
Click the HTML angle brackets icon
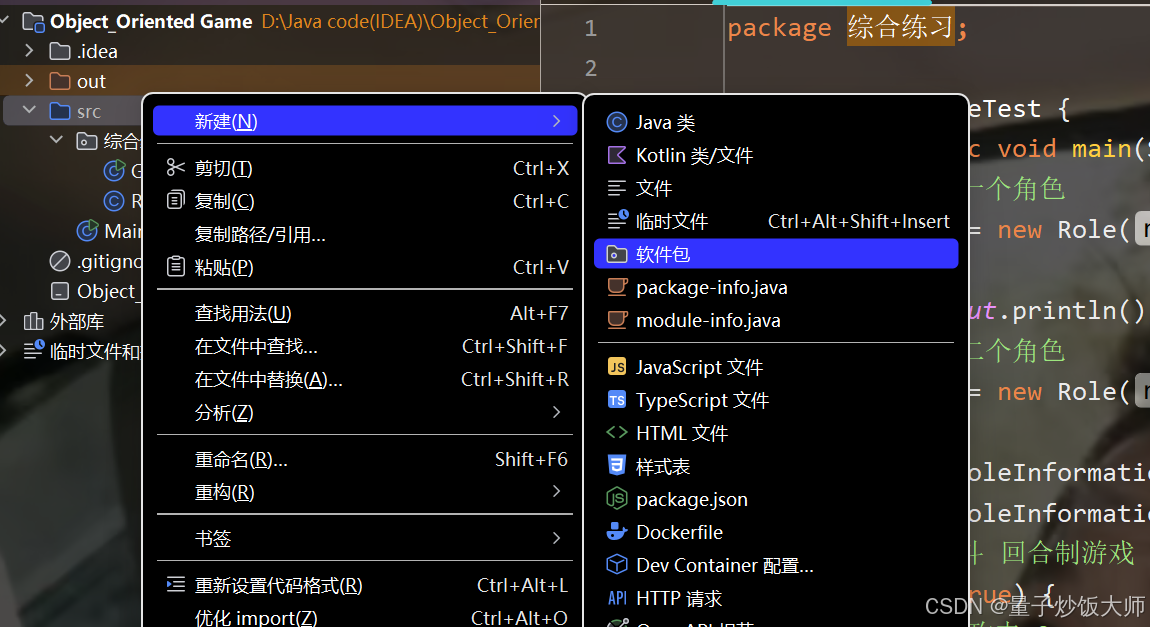pos(617,433)
